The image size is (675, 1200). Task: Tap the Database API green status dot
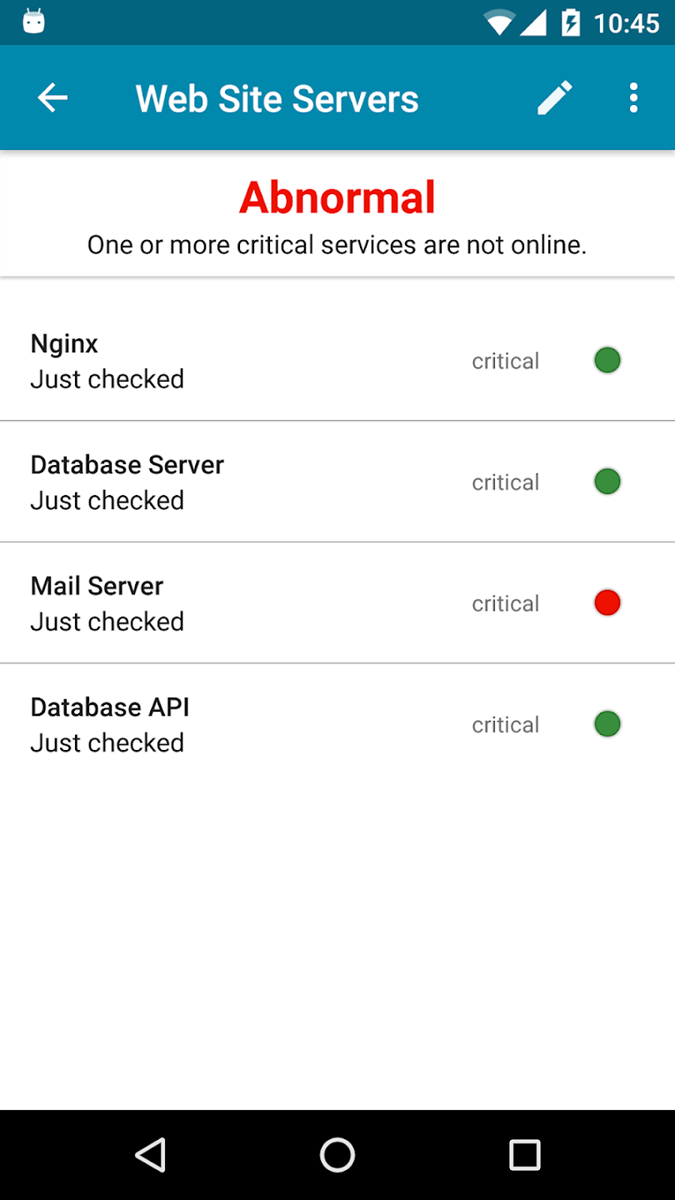point(607,724)
